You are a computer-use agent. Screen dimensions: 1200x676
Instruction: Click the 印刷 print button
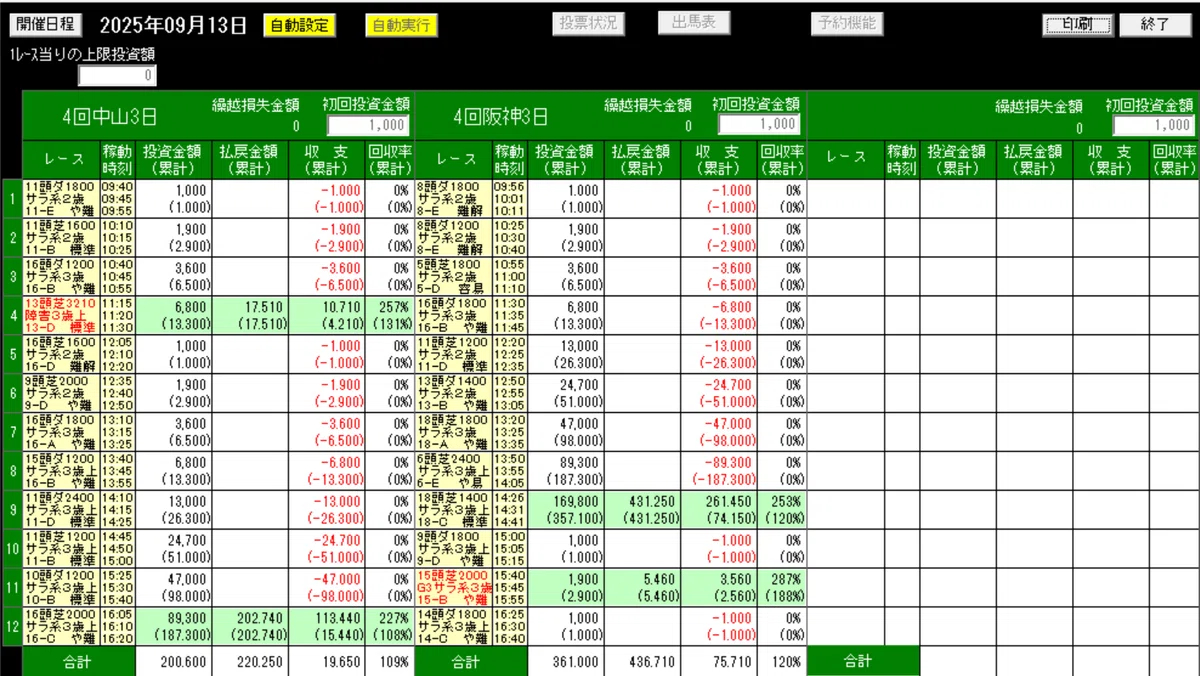click(x=1078, y=25)
